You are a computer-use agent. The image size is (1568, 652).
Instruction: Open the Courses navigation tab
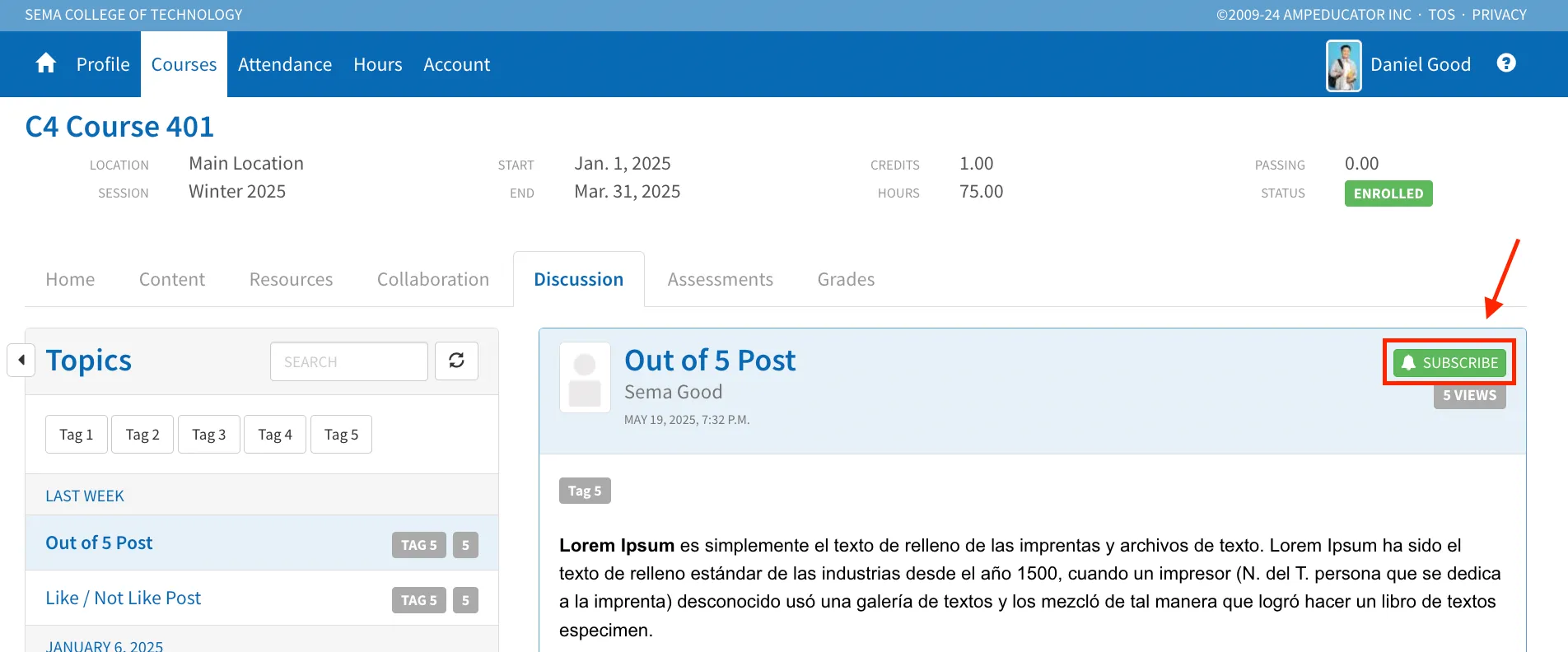[x=184, y=64]
